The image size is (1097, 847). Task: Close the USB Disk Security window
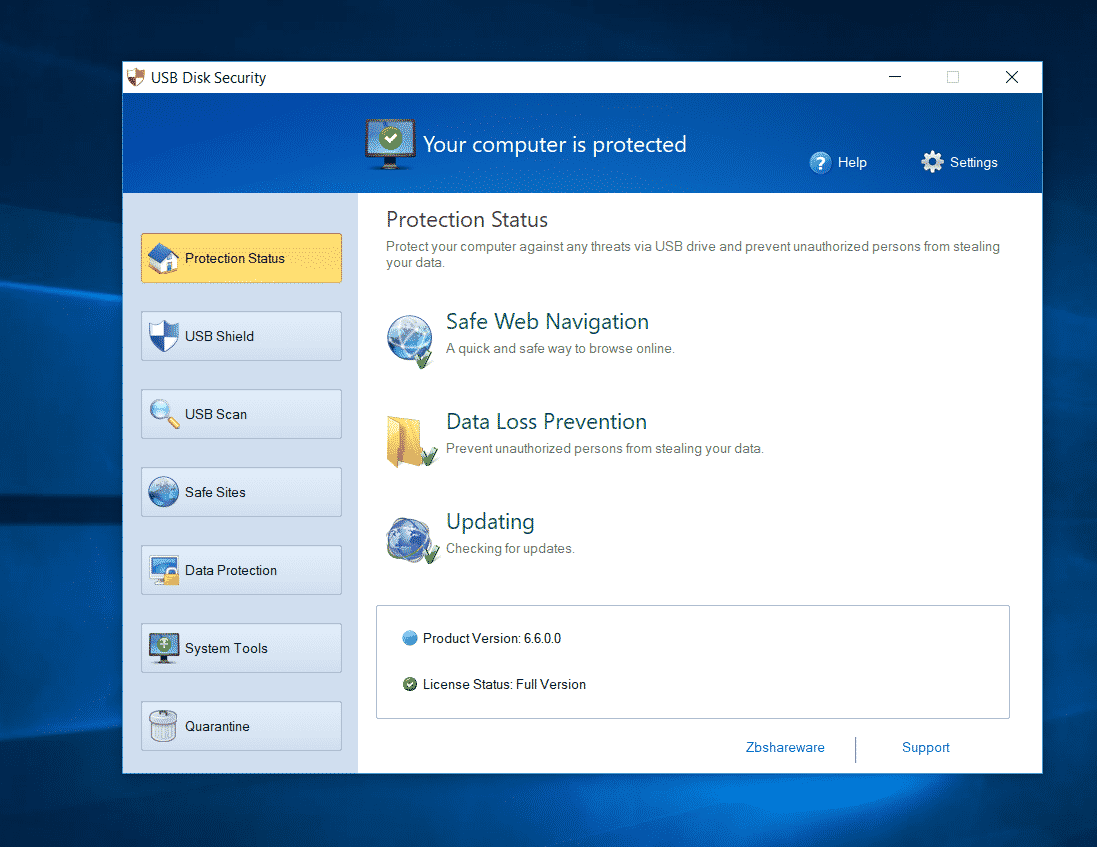click(x=1012, y=77)
